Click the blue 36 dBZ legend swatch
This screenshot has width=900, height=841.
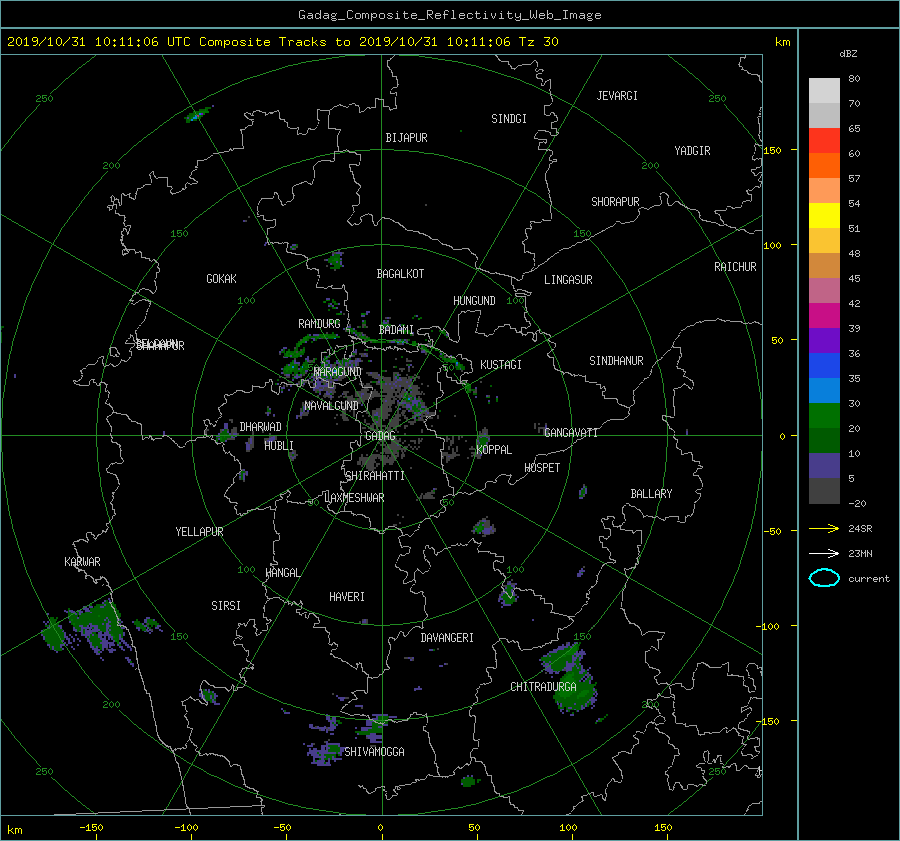point(824,366)
